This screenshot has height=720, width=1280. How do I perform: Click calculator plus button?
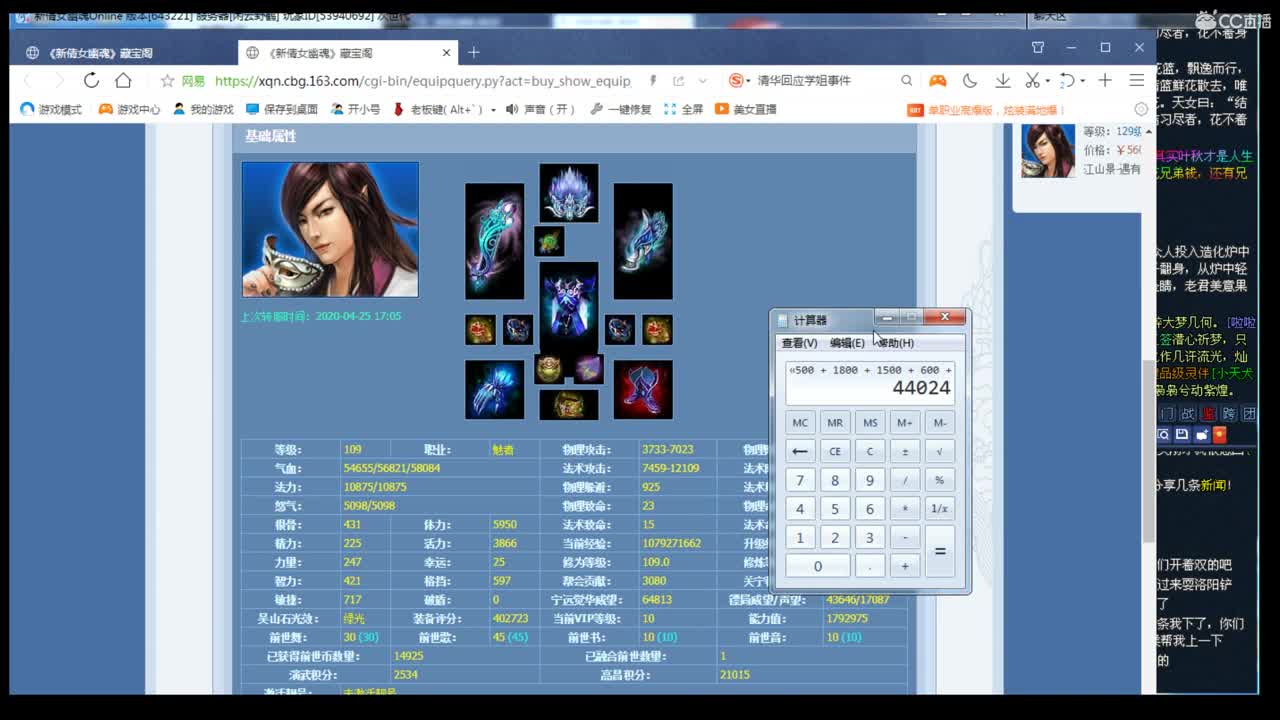pyautogui.click(x=905, y=566)
